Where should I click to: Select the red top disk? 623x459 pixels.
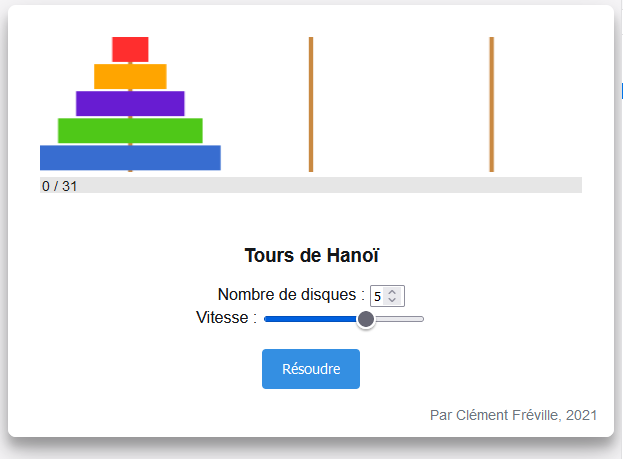click(x=130, y=49)
